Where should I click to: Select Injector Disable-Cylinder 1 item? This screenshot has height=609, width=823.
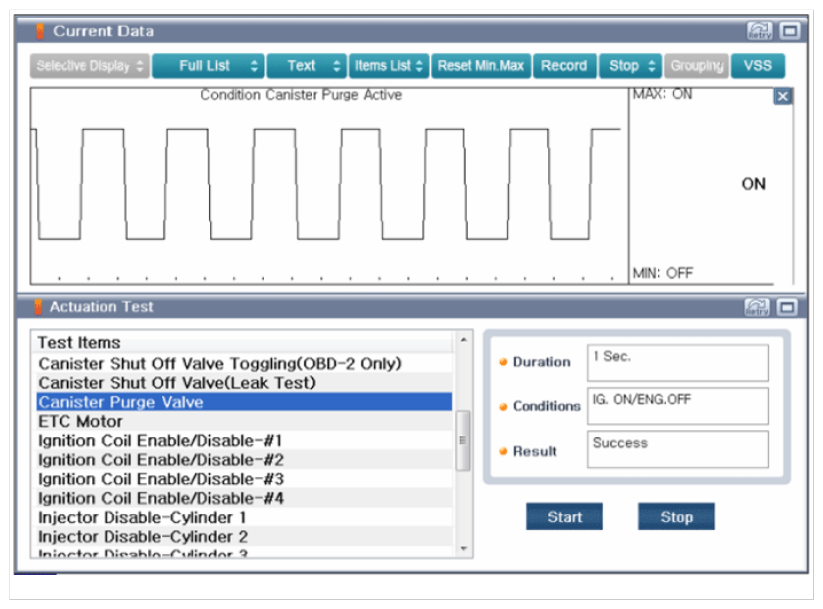(x=142, y=517)
